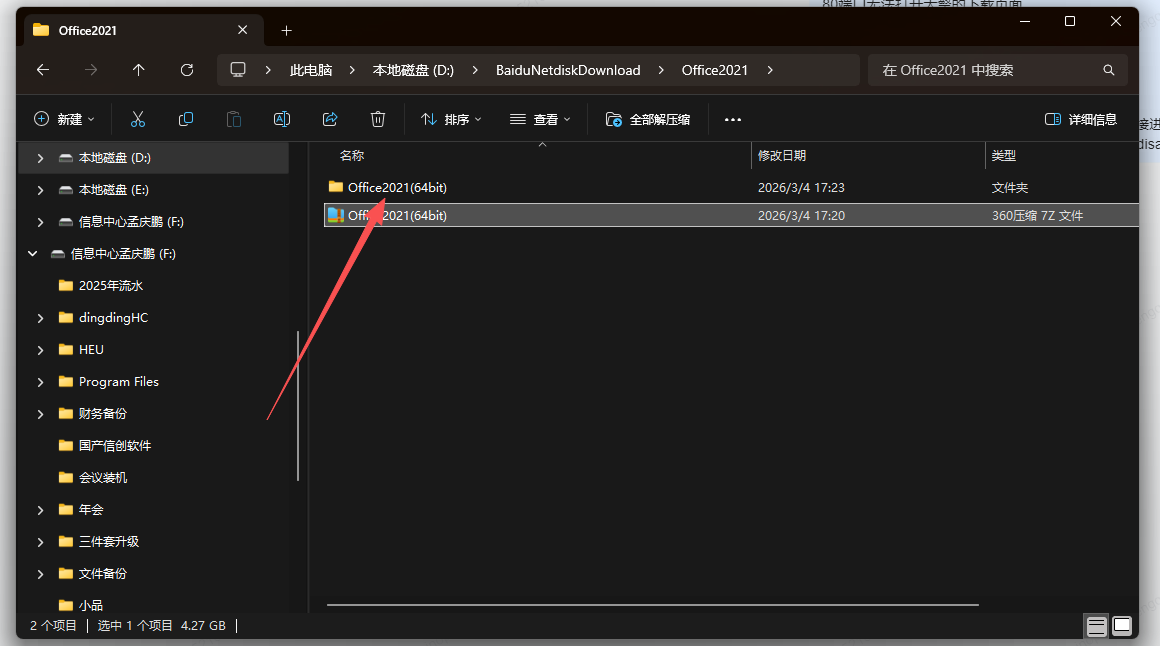The width and height of the screenshot is (1160, 646).
Task: Click the Rename icon in toolbar
Action: click(x=282, y=119)
